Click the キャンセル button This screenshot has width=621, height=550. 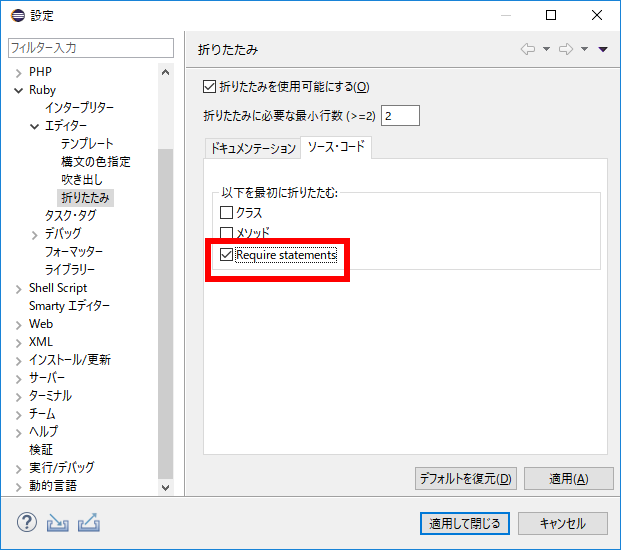pos(562,523)
